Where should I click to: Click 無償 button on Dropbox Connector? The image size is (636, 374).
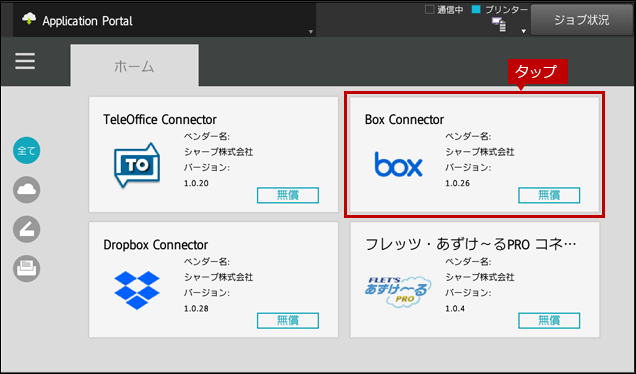click(x=288, y=320)
